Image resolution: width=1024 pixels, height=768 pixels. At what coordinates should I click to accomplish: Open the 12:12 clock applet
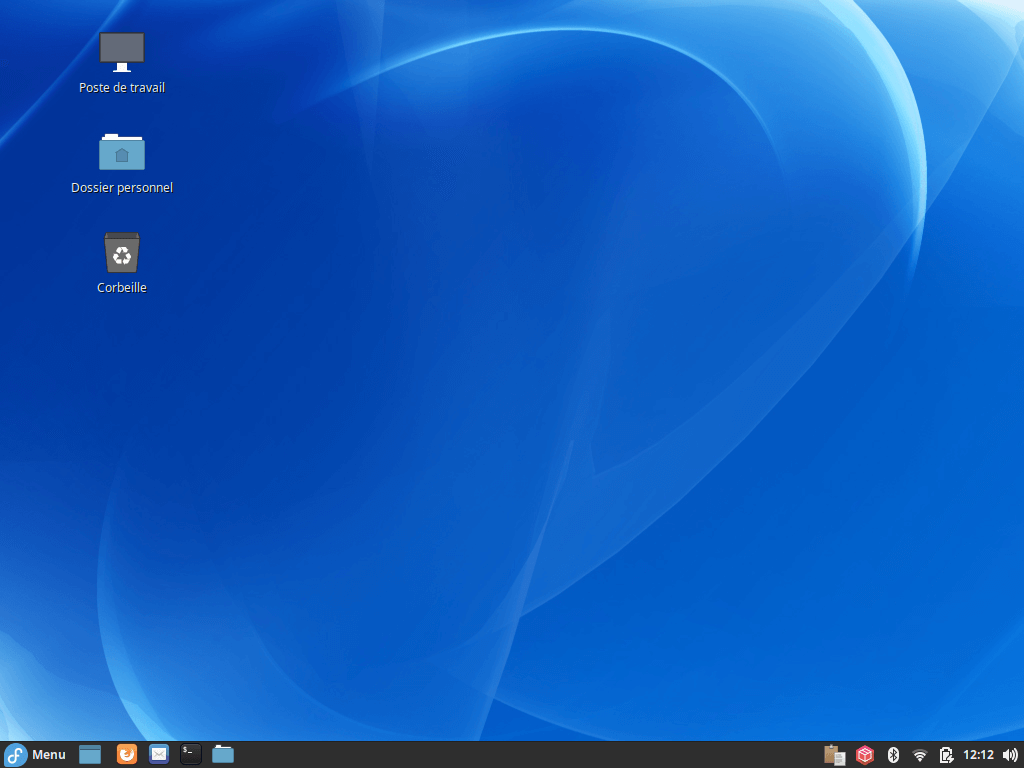pyautogui.click(x=978, y=755)
